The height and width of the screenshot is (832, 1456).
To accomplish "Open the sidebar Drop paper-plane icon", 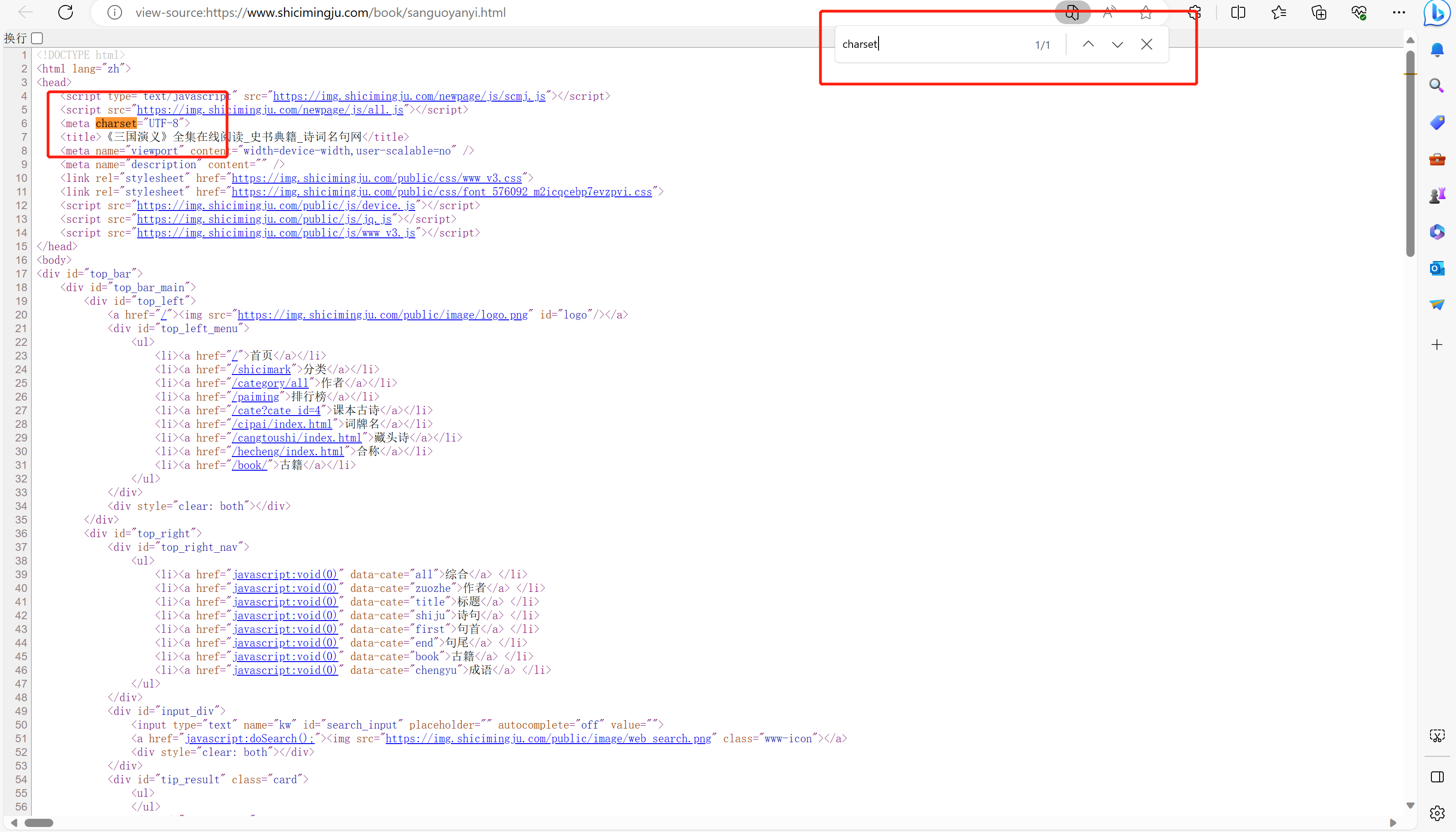I will (1437, 304).
